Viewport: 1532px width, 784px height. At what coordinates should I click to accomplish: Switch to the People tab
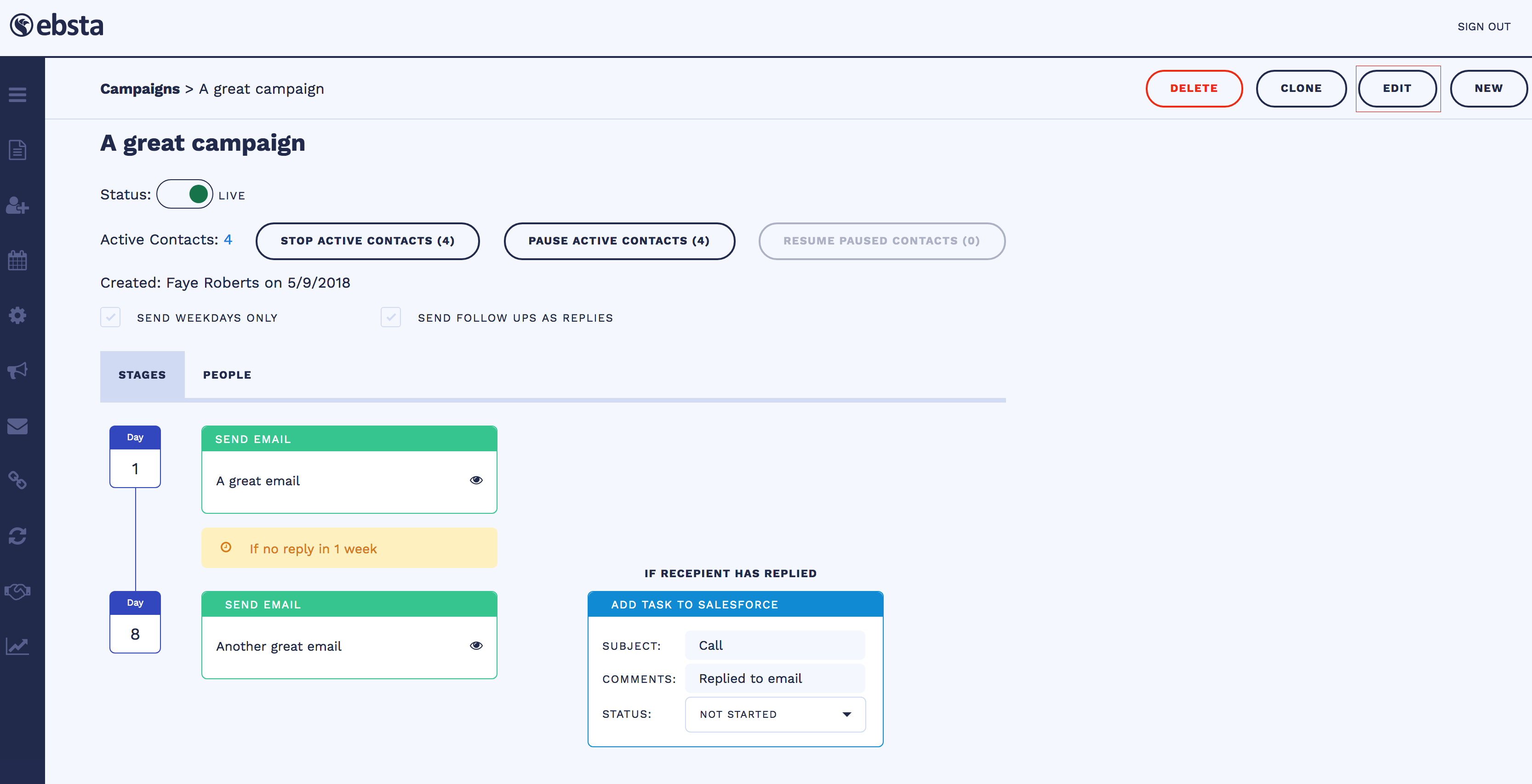tap(227, 375)
